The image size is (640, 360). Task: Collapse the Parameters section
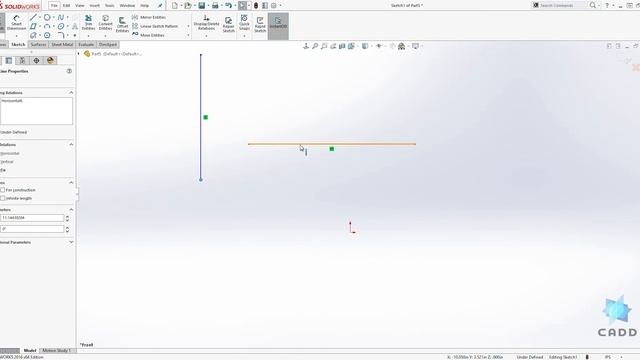click(x=71, y=209)
